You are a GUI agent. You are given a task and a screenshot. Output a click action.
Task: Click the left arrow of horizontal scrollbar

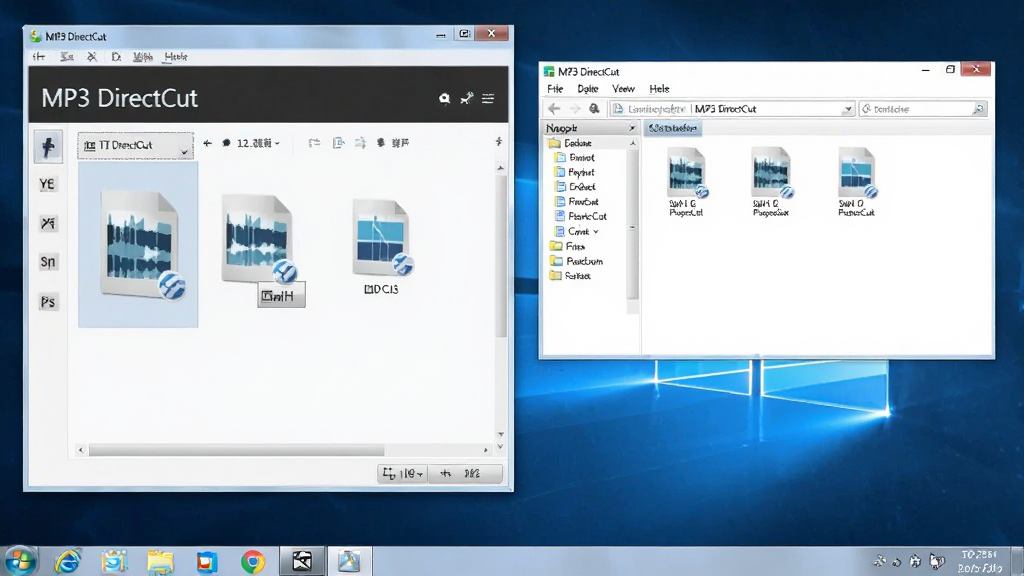tap(81, 450)
